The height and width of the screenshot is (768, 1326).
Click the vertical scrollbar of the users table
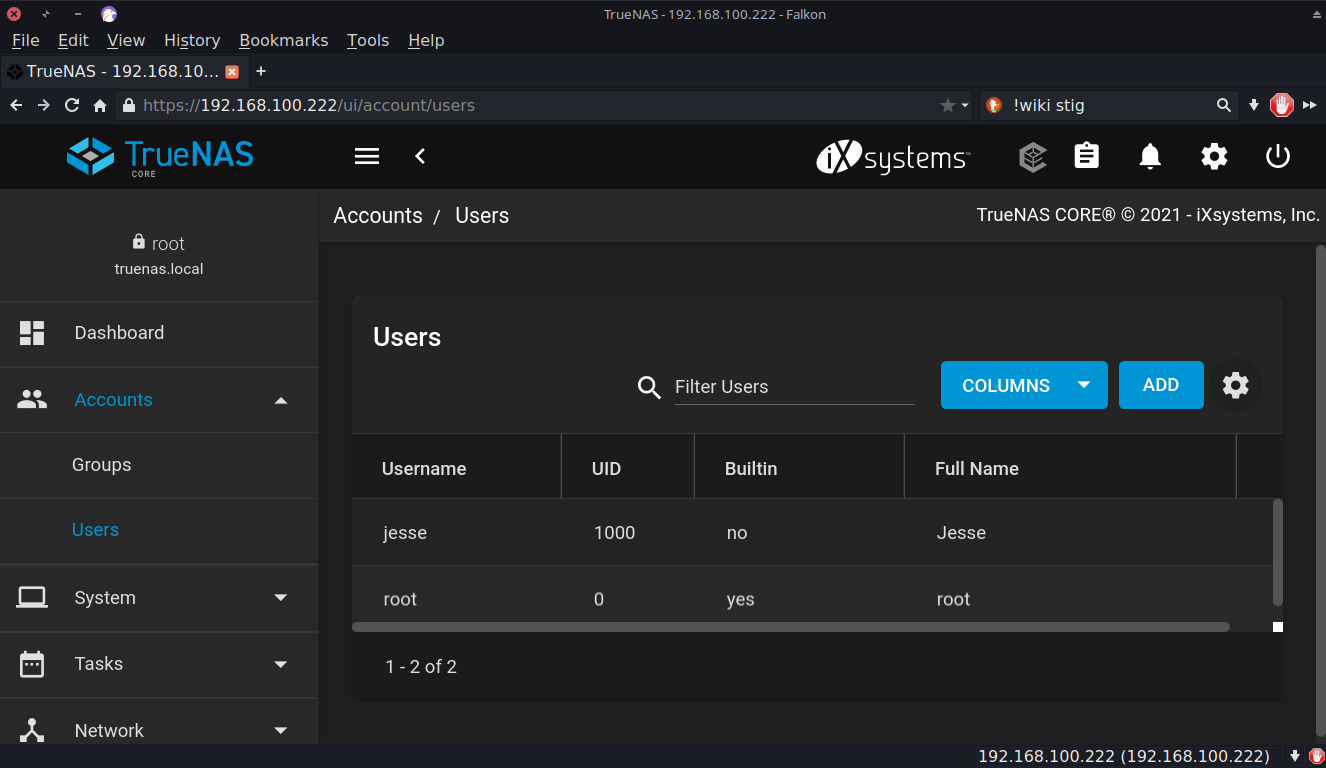[1277, 552]
